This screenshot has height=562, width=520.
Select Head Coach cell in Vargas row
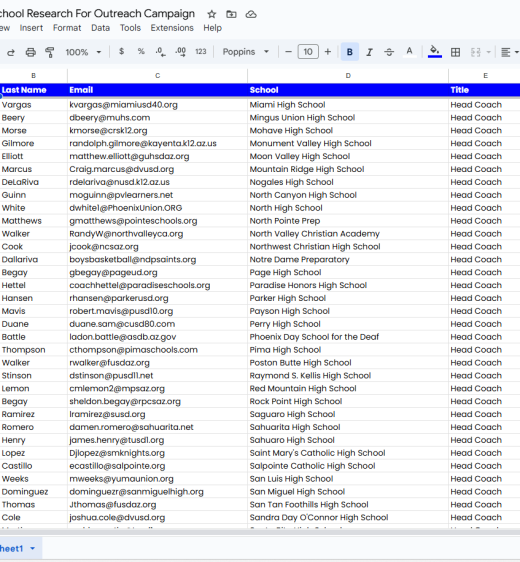click(x=485, y=105)
